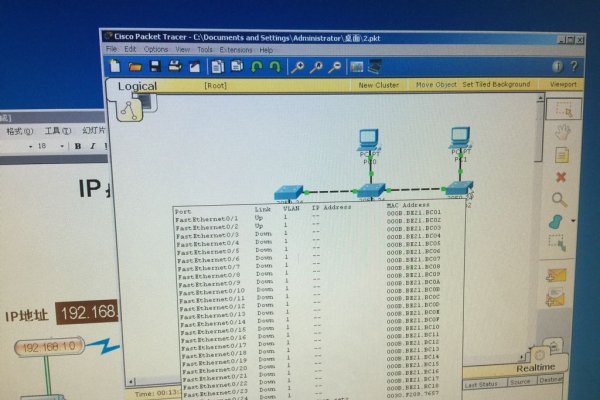Select the Place Note tool

[561, 154]
